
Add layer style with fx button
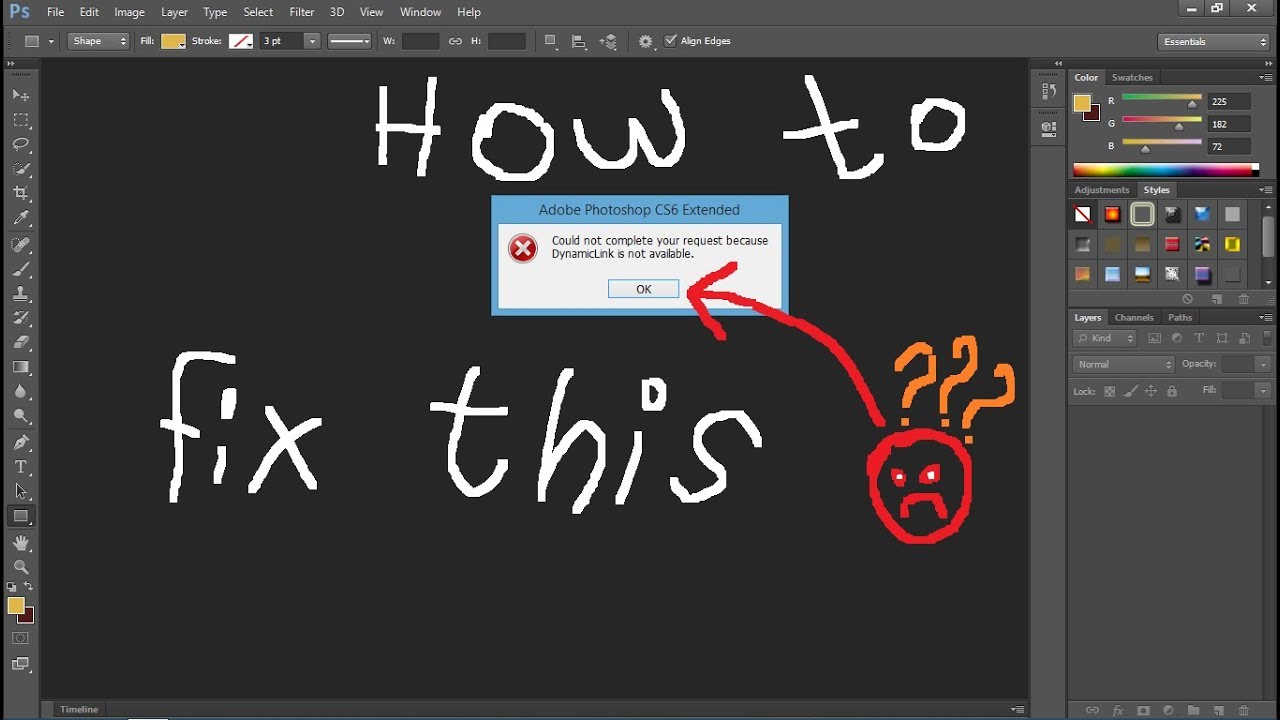1117,710
